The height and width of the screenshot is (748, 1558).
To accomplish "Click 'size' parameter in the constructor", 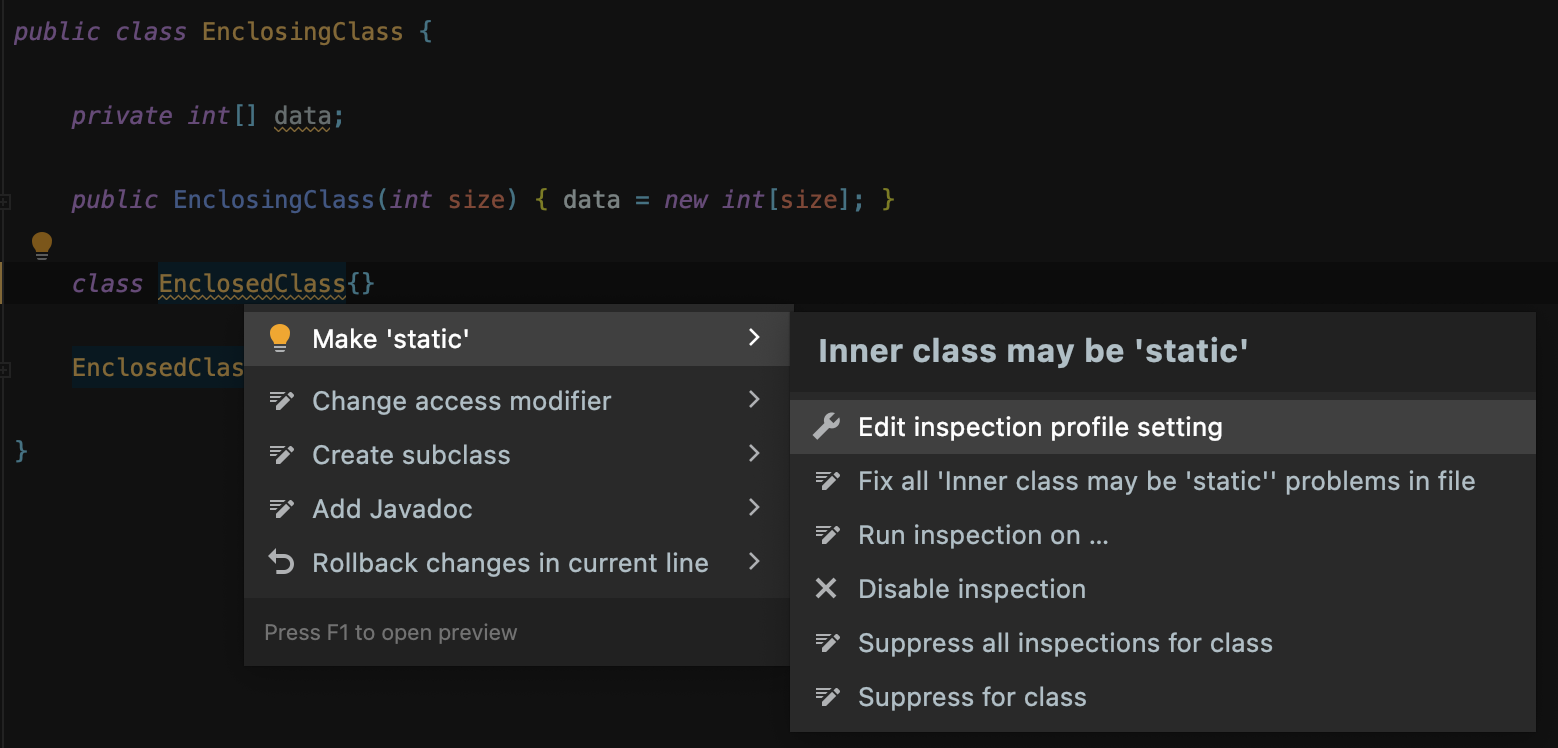I will (x=476, y=200).
